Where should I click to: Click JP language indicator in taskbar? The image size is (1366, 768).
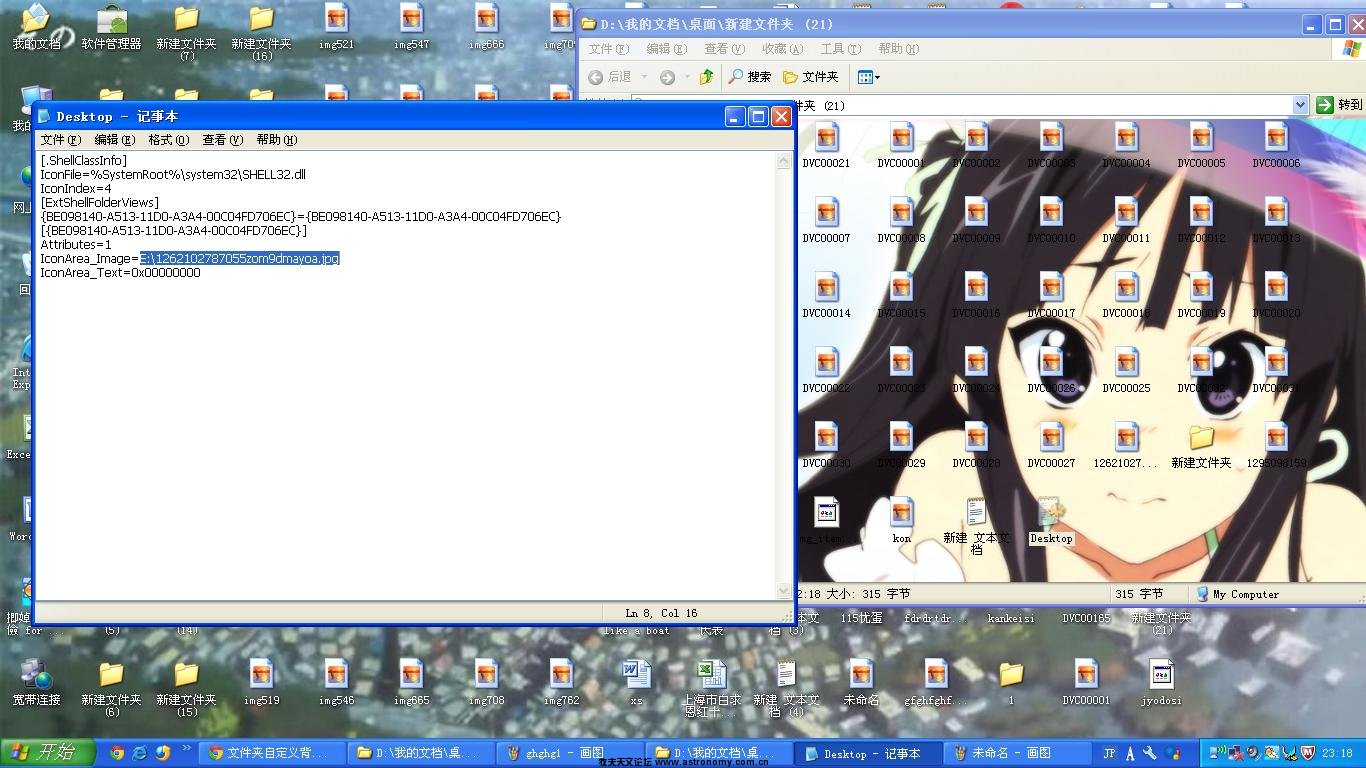pyautogui.click(x=1109, y=753)
